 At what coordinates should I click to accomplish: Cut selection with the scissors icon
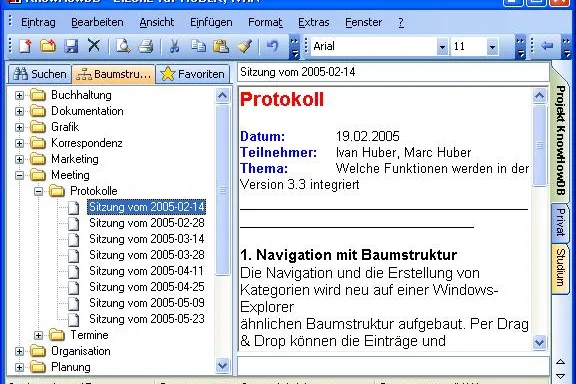click(174, 46)
